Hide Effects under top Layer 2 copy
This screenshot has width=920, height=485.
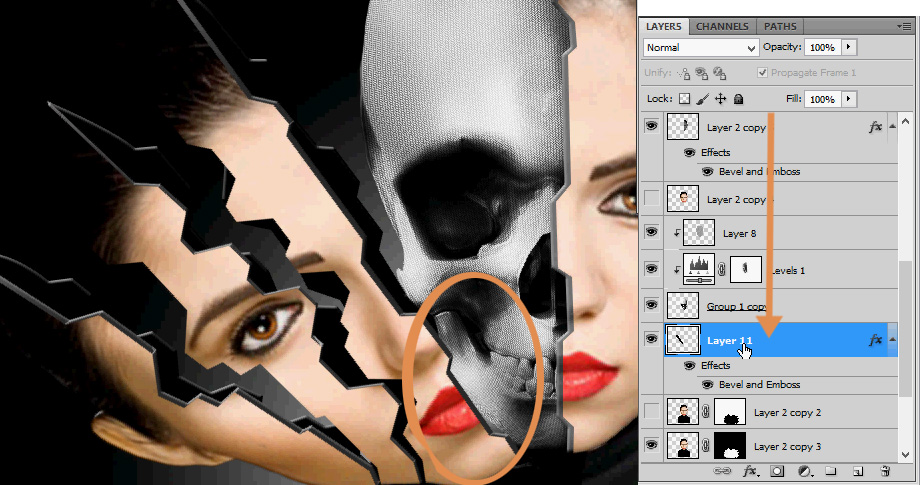[x=689, y=152]
